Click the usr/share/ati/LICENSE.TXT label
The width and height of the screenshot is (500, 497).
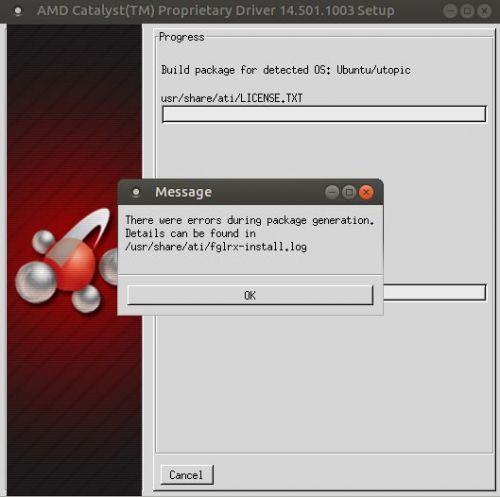(232, 98)
